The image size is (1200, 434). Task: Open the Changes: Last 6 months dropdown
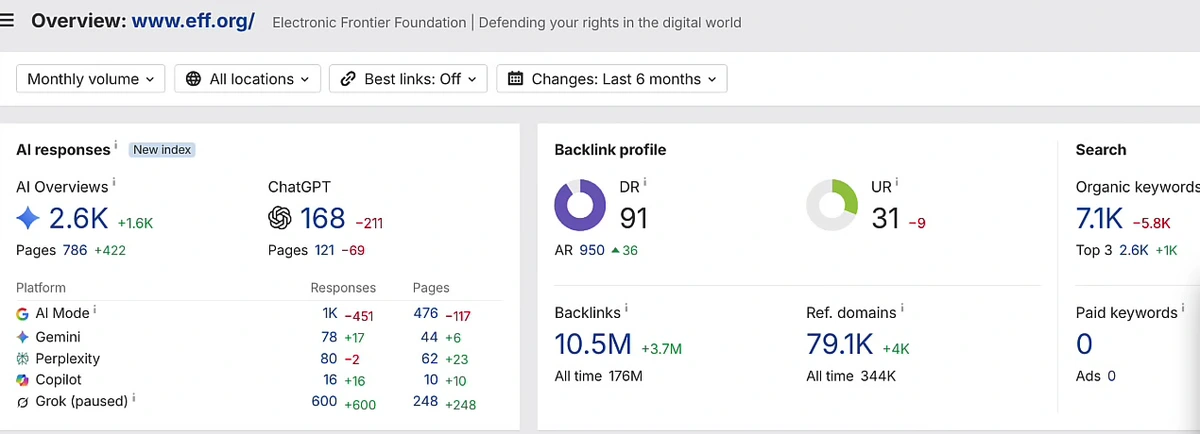(612, 79)
